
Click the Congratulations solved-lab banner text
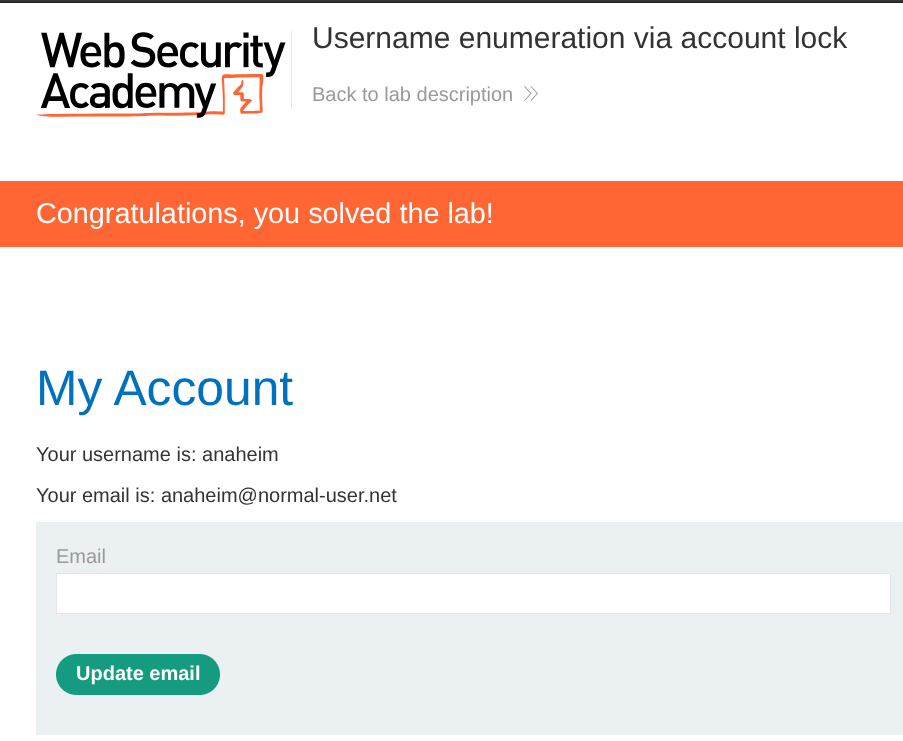[x=265, y=213]
